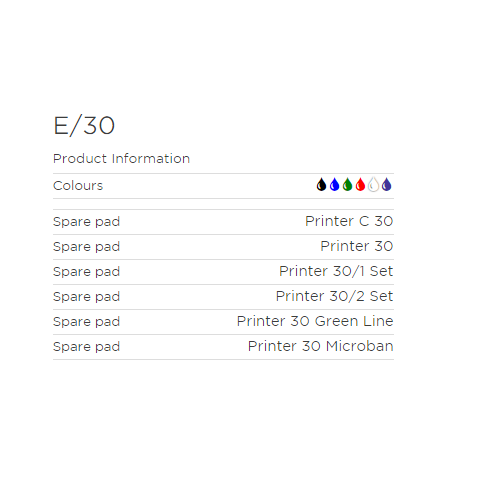Open the Printer C 30 link
Image resolution: width=500 pixels, height=498 pixels.
(x=349, y=221)
